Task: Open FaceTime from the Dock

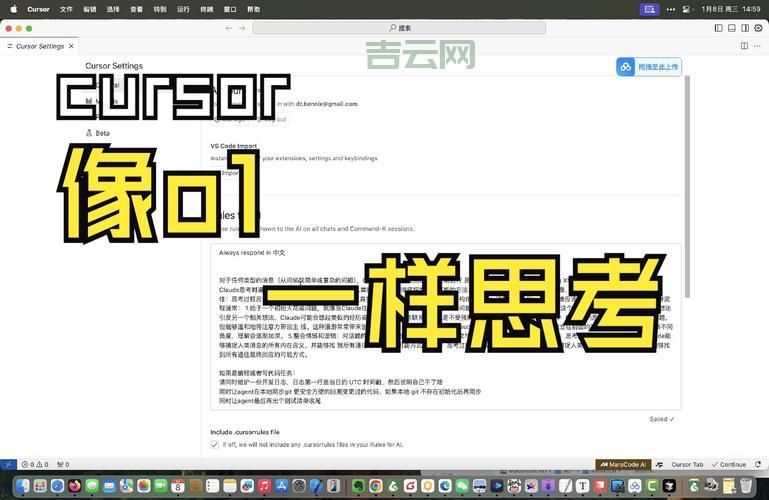Action: [x=160, y=486]
